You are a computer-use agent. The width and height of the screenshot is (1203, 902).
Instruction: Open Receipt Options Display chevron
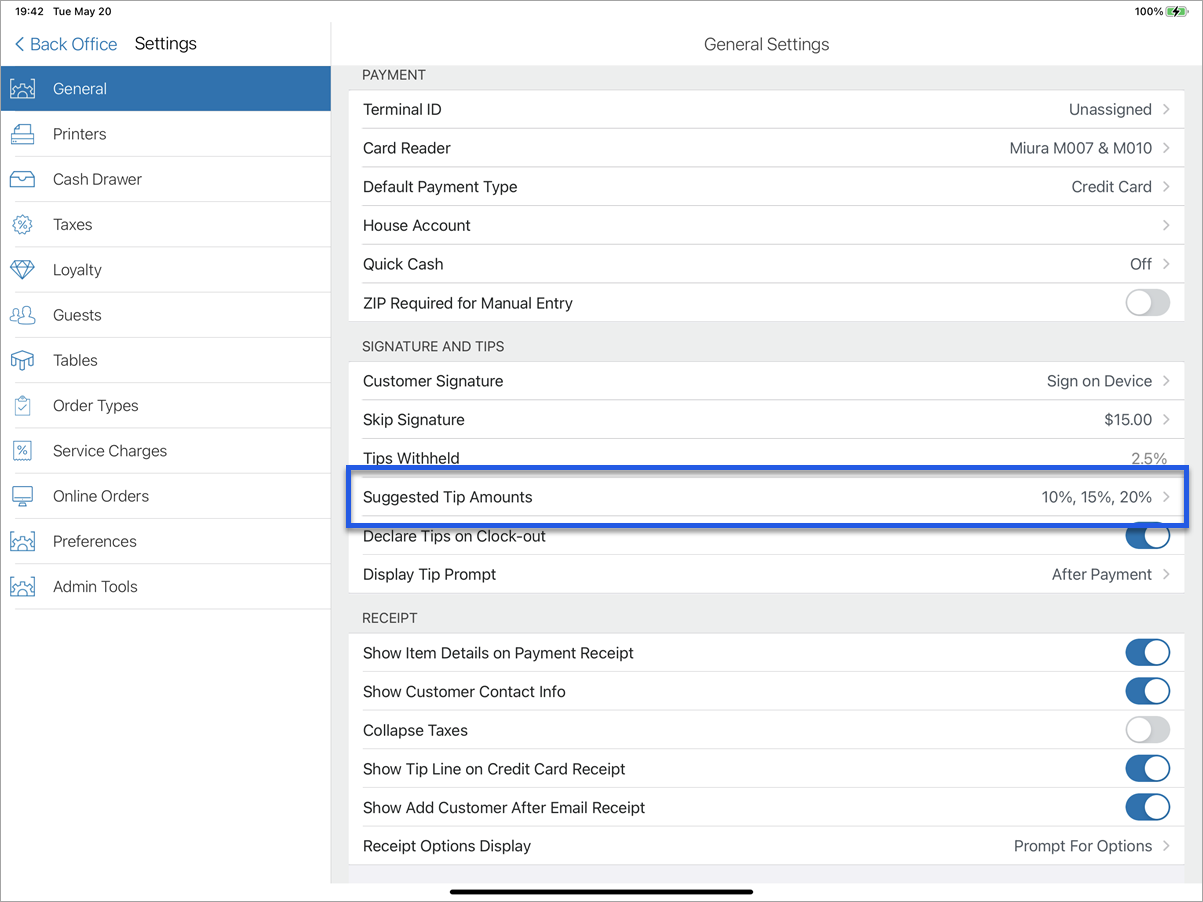[1166, 846]
